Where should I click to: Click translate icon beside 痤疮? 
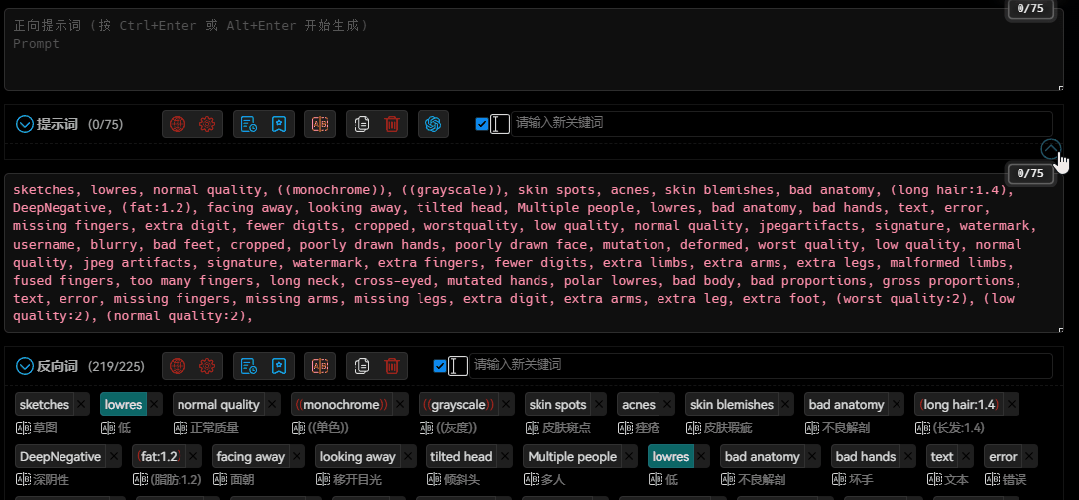click(625, 428)
